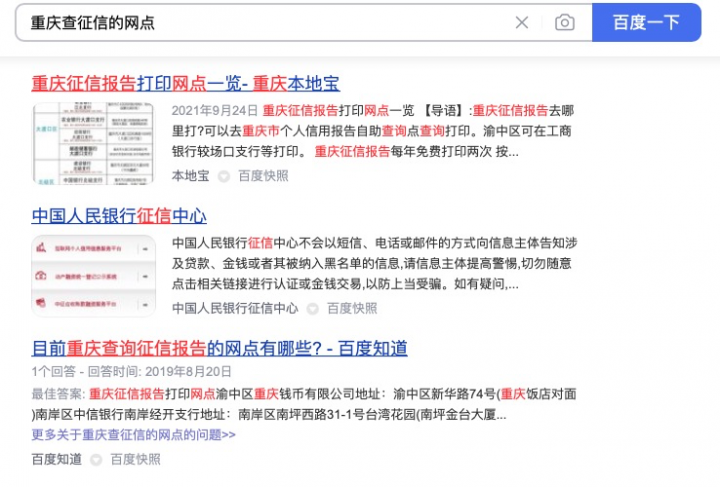Click the badge icon beside 本地宝 source
Screen dimensions: 720x487
224,176
